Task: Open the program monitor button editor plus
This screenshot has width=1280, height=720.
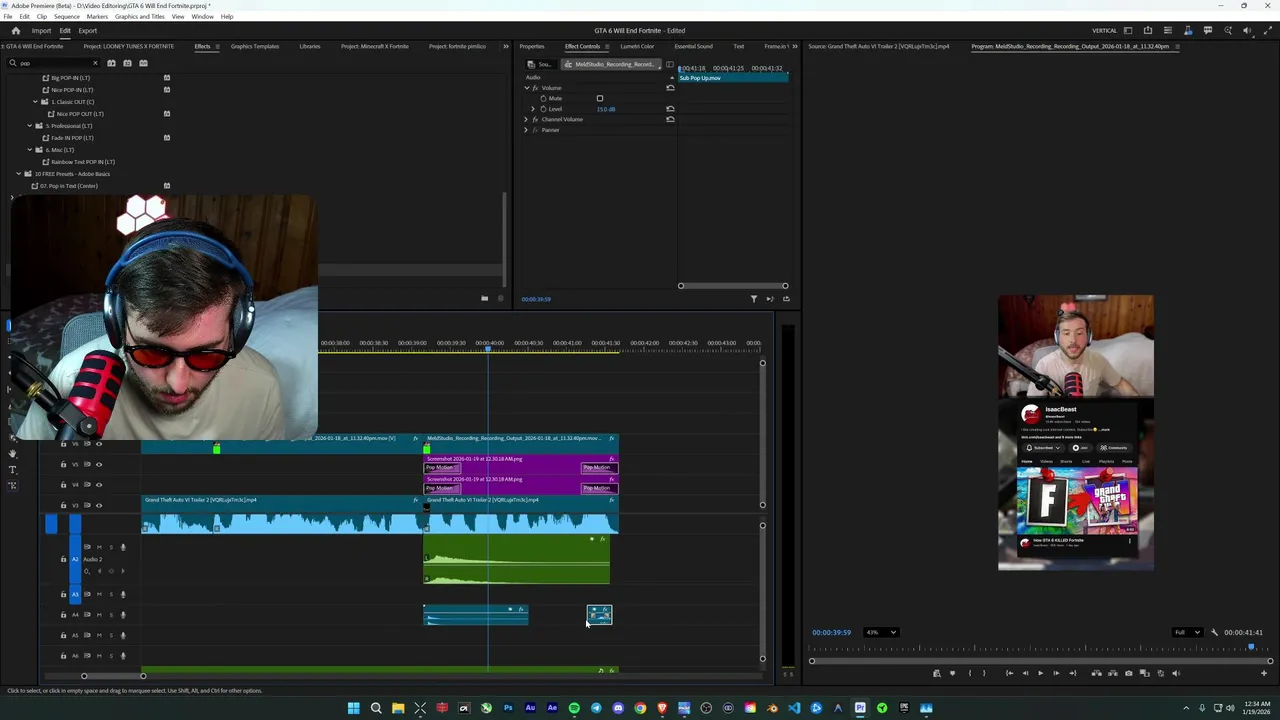Action: (1263, 673)
